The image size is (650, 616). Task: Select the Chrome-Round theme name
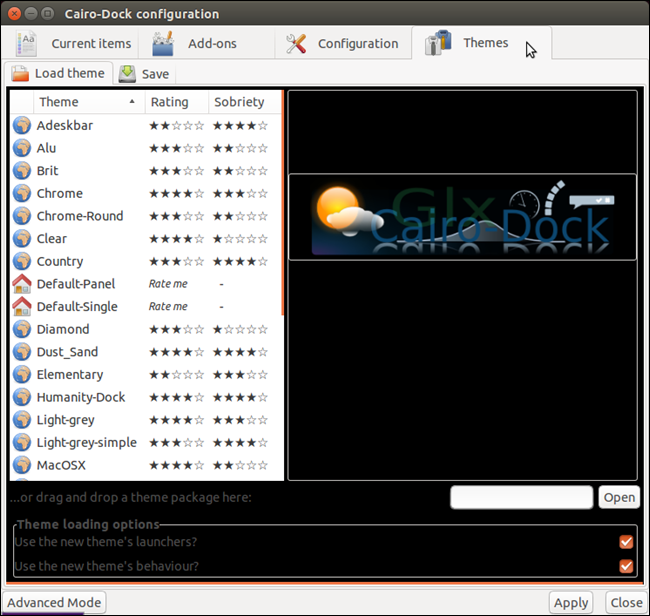(x=80, y=216)
